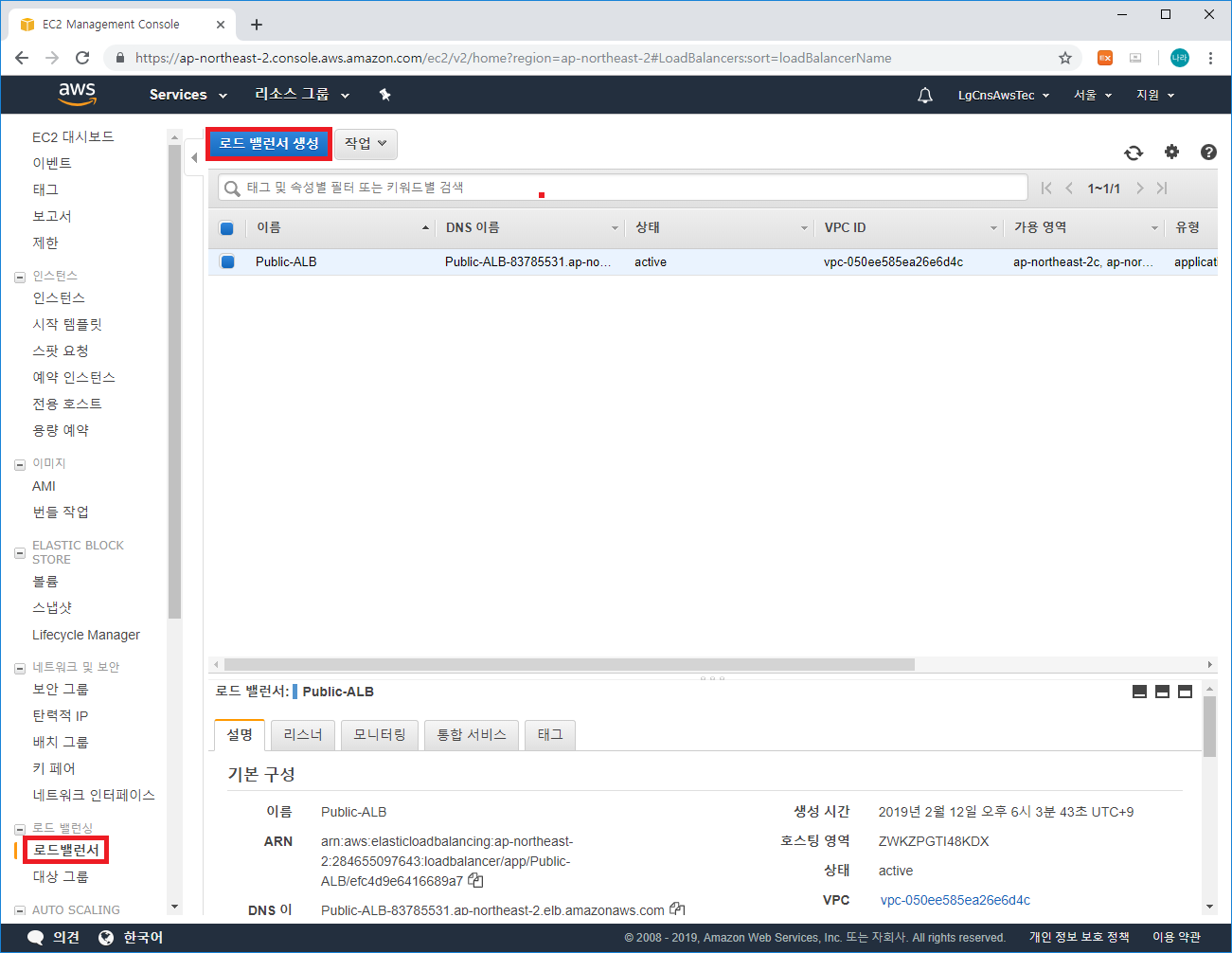Open the Chrome menu three dots
Screen dimensions: 1232x953
pyautogui.click(x=1210, y=58)
